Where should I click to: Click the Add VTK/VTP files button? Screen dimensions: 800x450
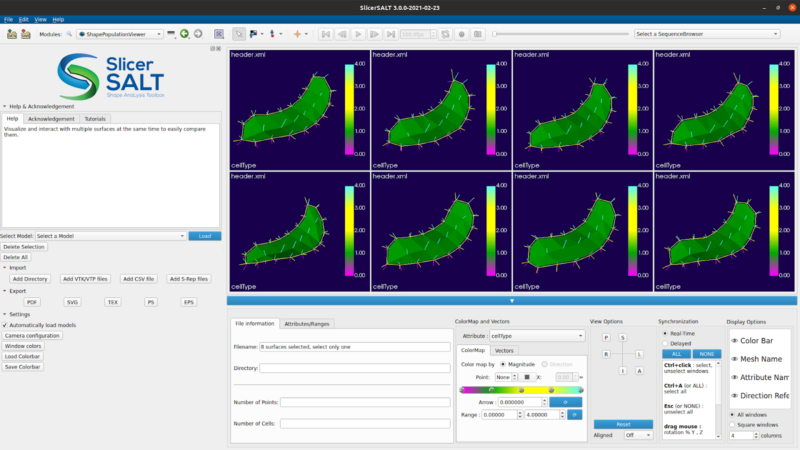coord(87,279)
